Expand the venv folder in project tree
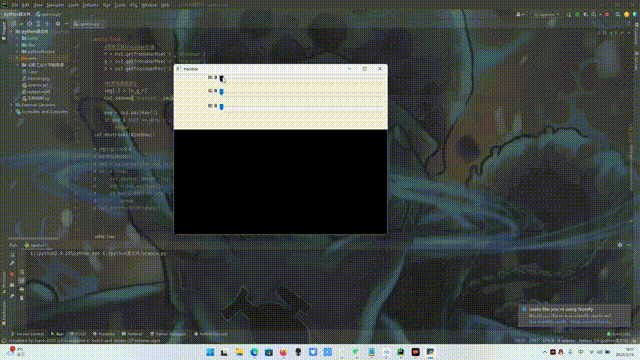640x360 pixels. (18, 58)
